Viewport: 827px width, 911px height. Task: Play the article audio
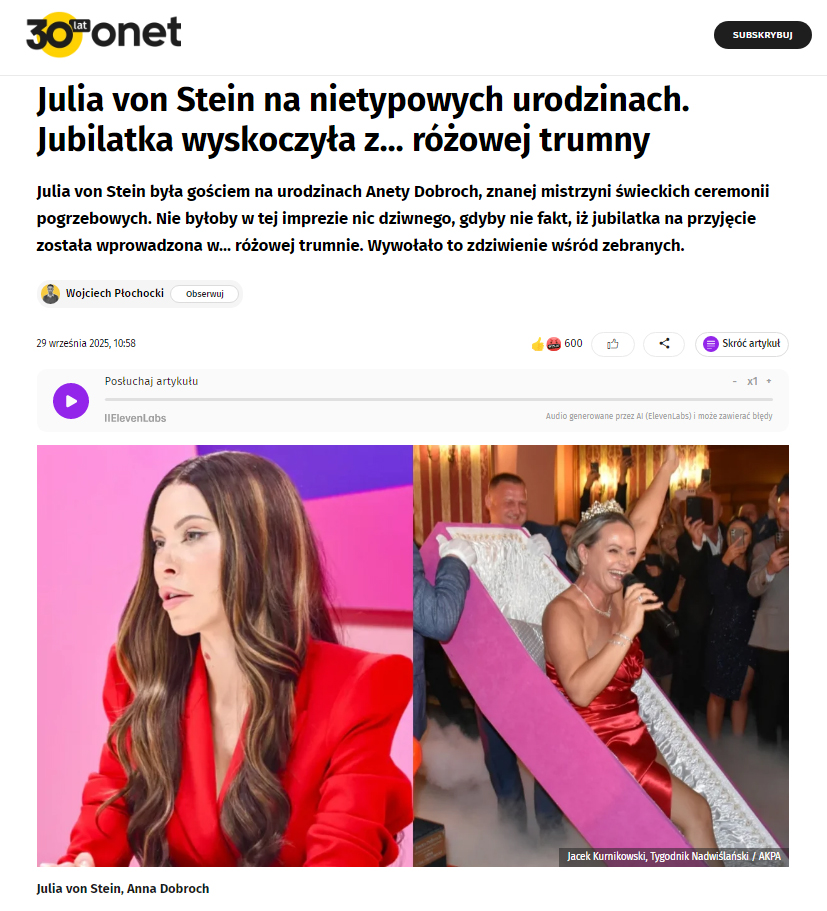(x=71, y=401)
